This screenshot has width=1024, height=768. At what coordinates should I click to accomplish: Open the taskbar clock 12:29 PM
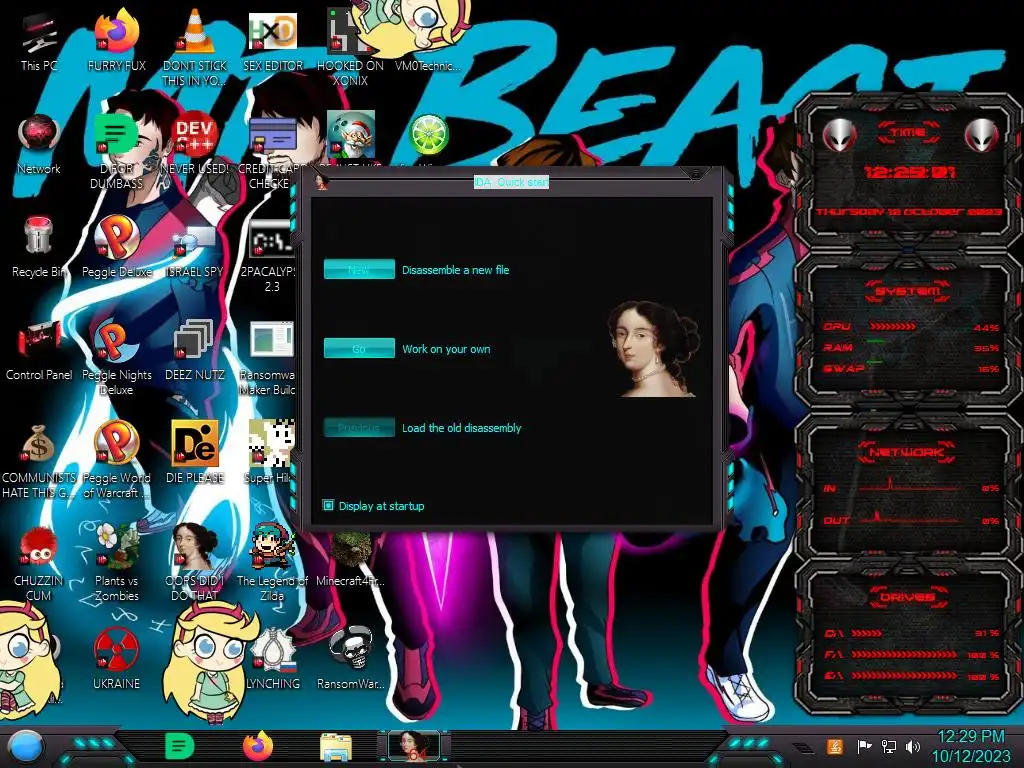point(971,746)
